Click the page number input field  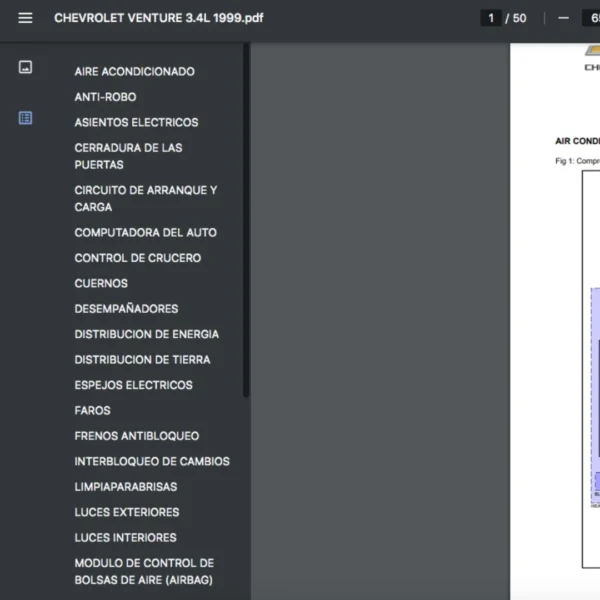490,18
